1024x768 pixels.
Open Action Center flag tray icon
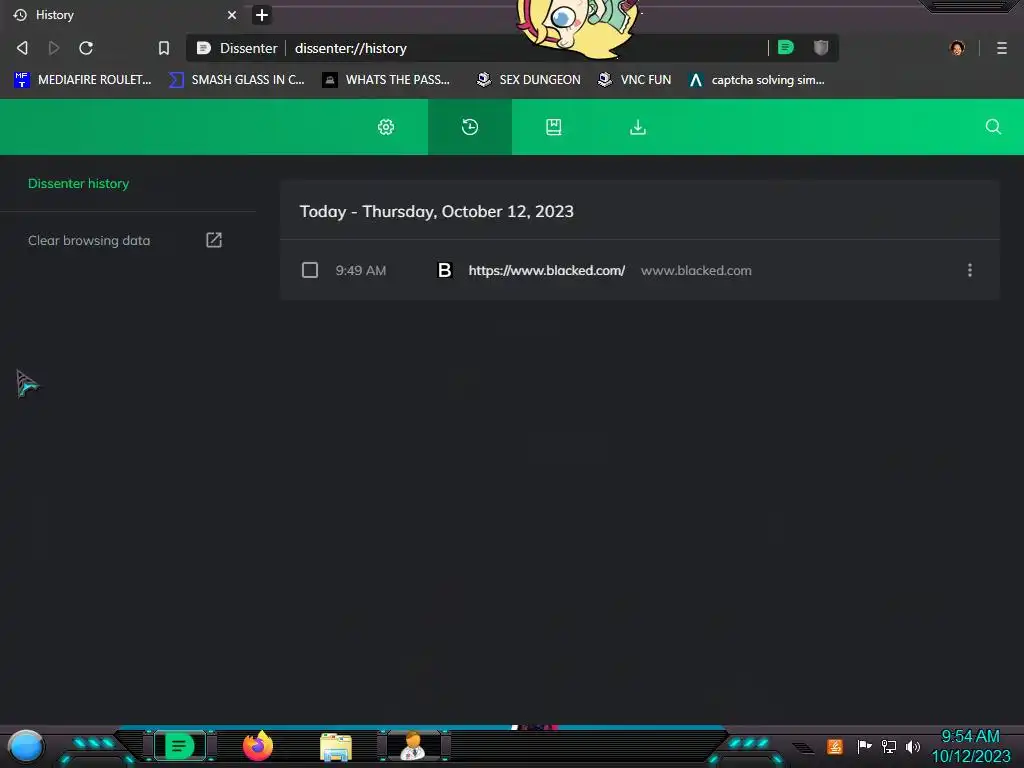864,746
